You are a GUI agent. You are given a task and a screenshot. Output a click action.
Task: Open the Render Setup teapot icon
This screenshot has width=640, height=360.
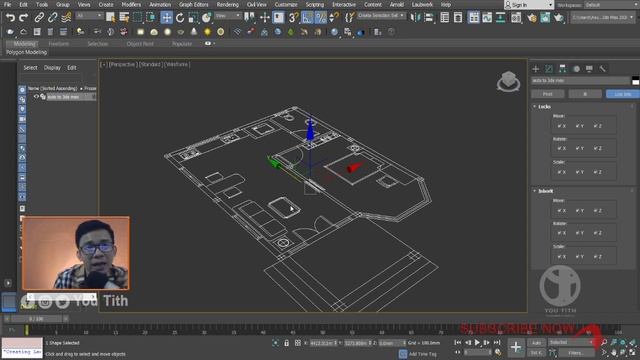click(532, 18)
